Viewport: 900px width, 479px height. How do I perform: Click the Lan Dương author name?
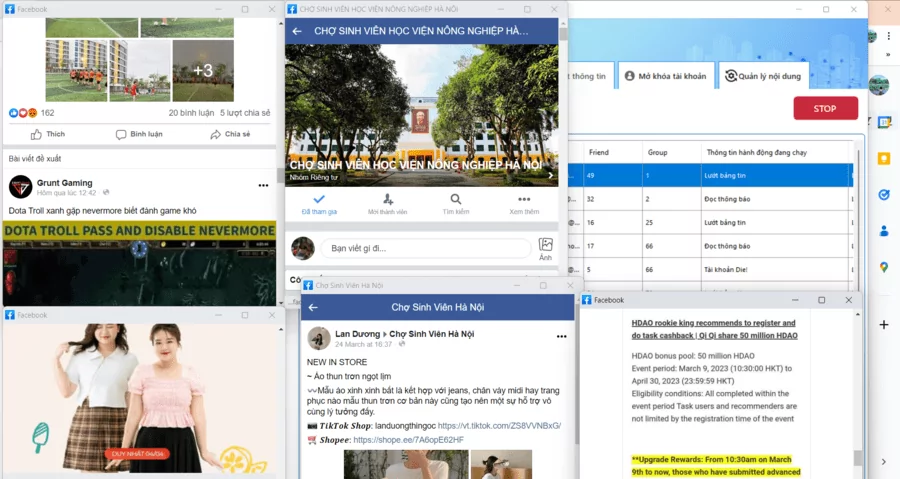click(x=358, y=334)
